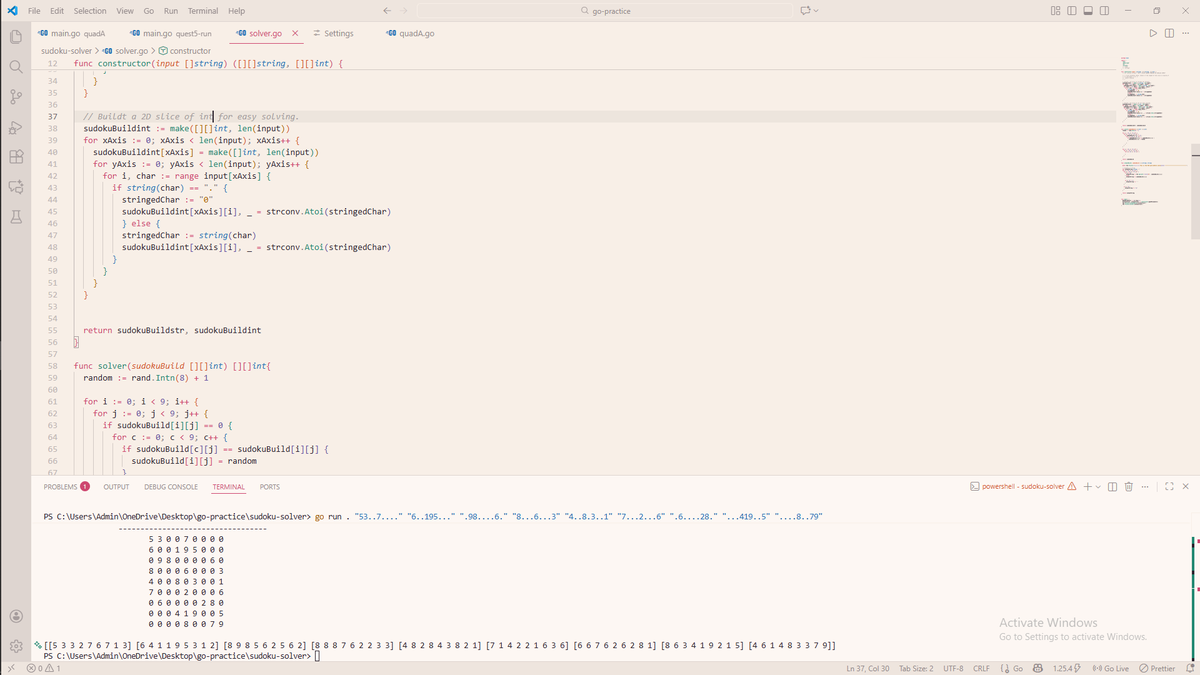Viewport: 1200px width, 675px height.
Task: Click the new terminal plus icon
Action: click(1088, 487)
